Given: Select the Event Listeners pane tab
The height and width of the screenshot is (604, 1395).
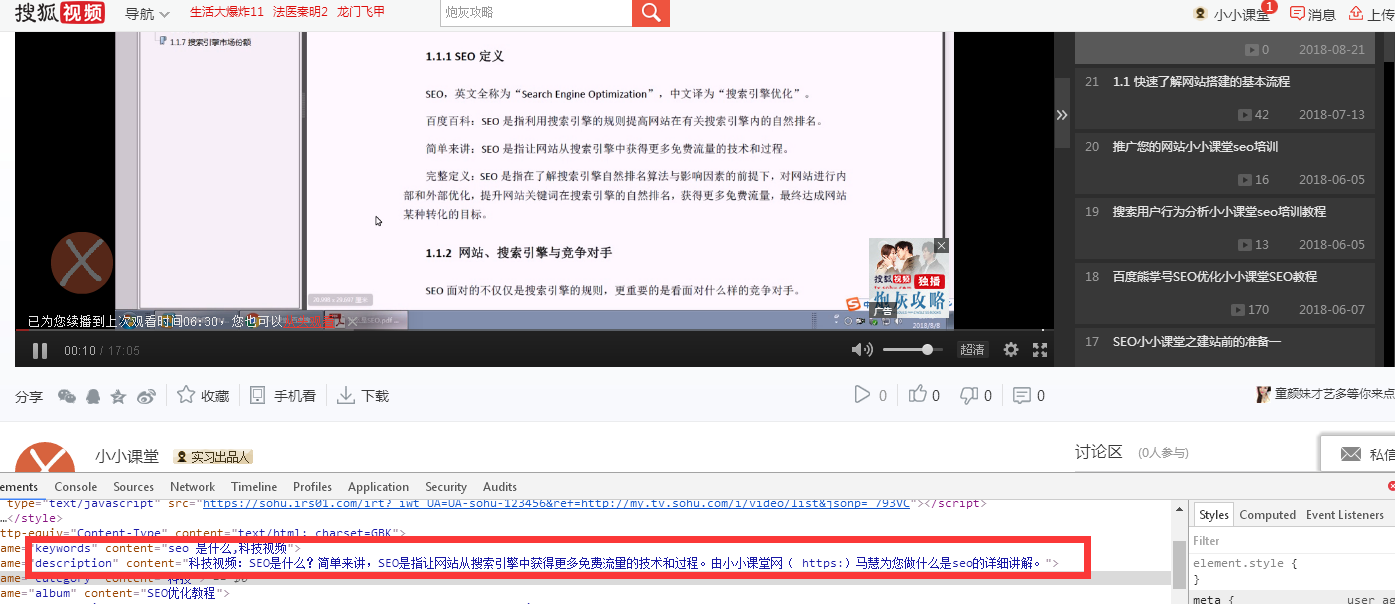Looking at the screenshot, I should point(1345,515).
